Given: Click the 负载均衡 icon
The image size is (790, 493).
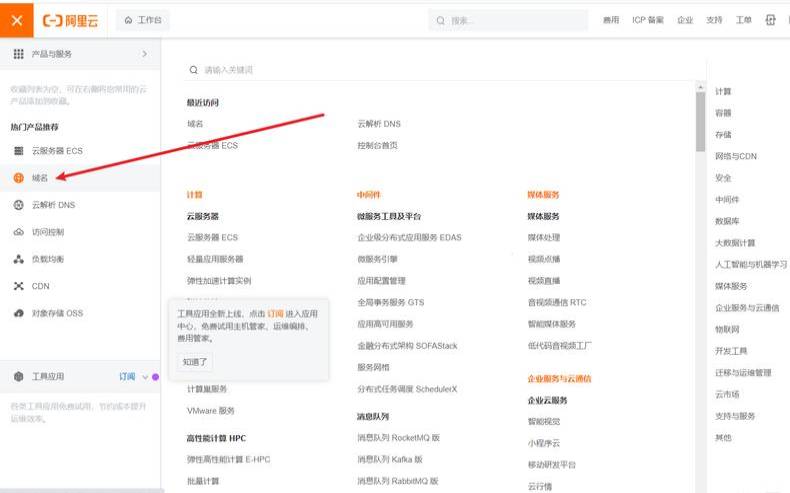Looking at the screenshot, I should pyautogui.click(x=19, y=259).
